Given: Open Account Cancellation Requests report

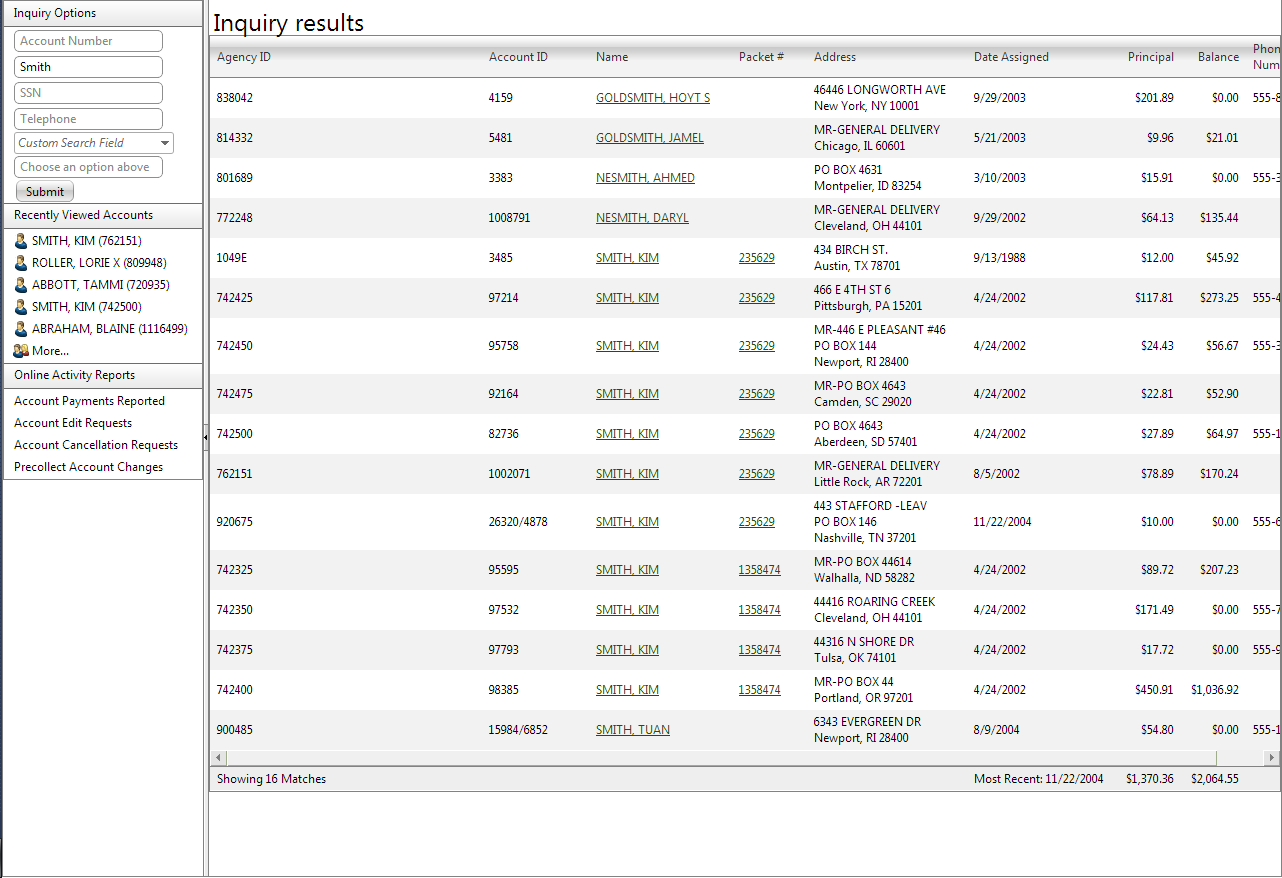Looking at the screenshot, I should [96, 445].
